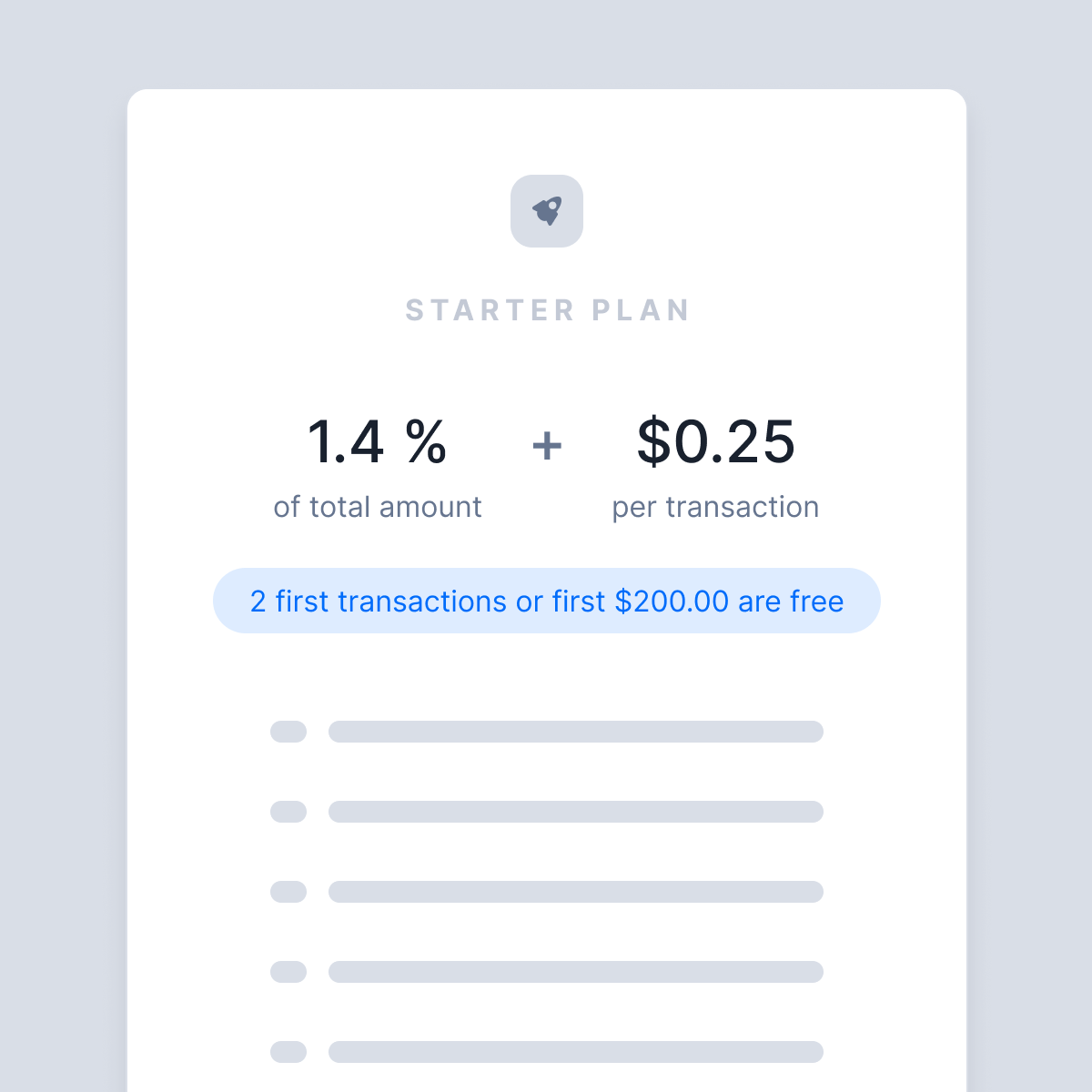Click the third feature line placeholder
Image resolution: width=1092 pixels, height=1092 pixels.
[576, 892]
